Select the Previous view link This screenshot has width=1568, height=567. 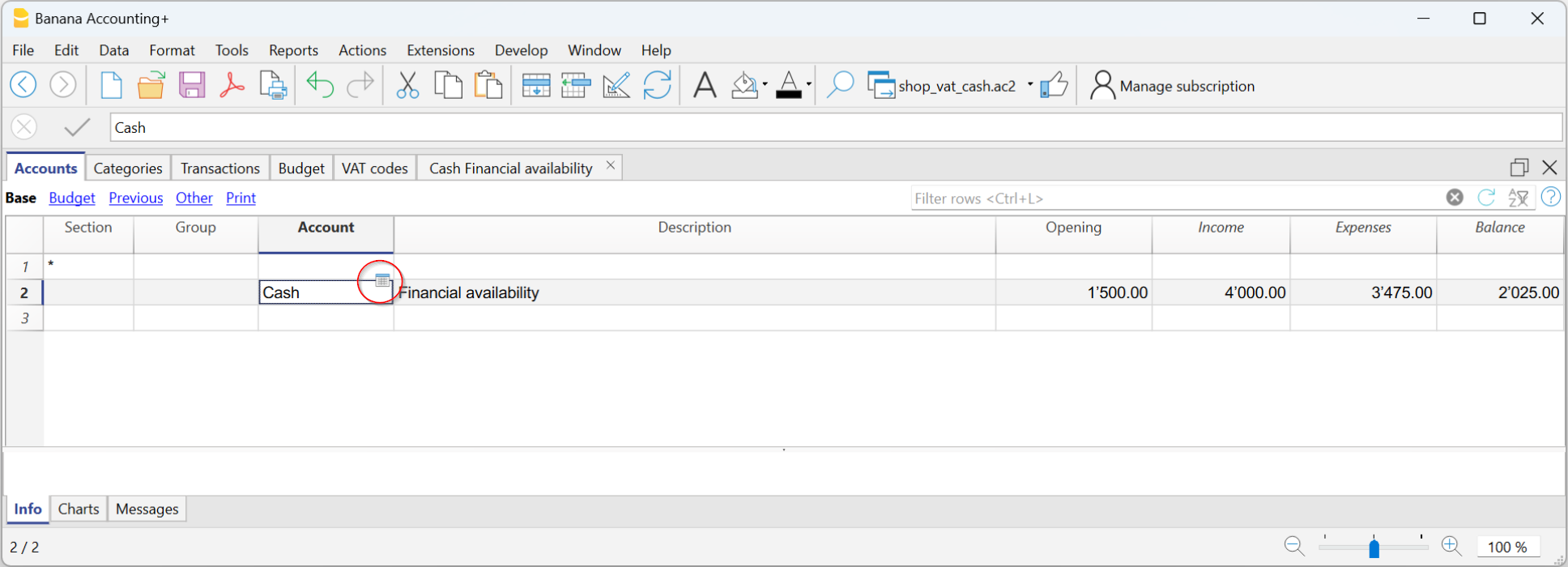(136, 198)
